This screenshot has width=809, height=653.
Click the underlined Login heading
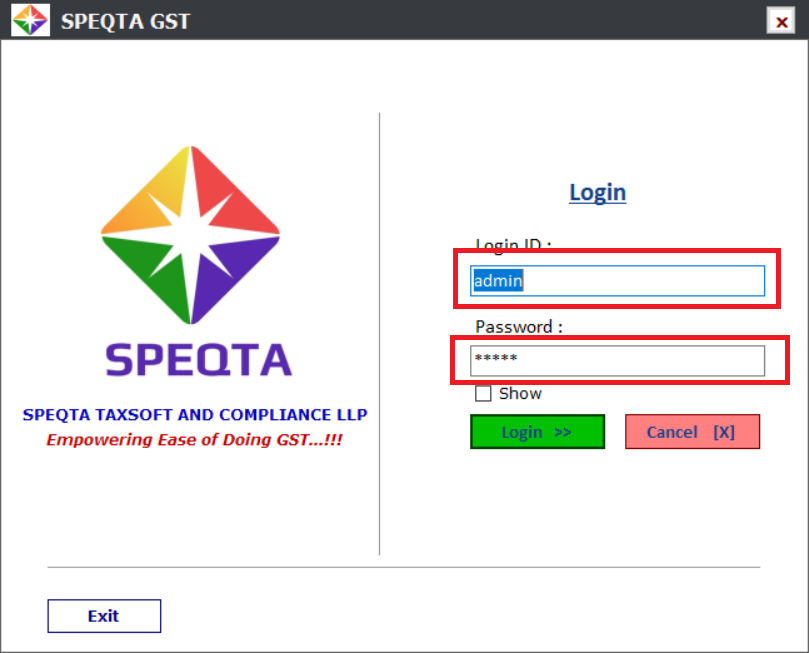tap(597, 192)
